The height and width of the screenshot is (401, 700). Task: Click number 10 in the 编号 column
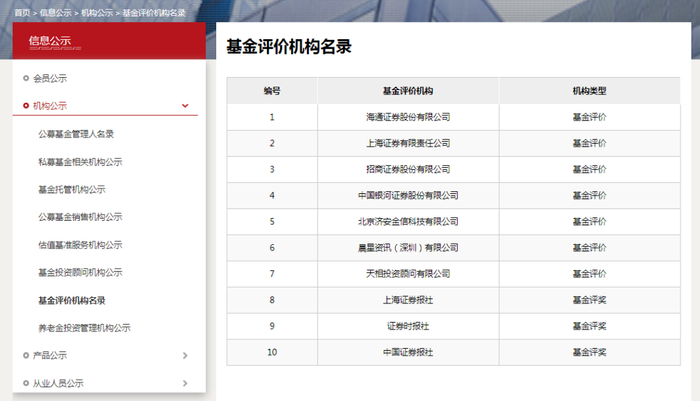click(272, 352)
